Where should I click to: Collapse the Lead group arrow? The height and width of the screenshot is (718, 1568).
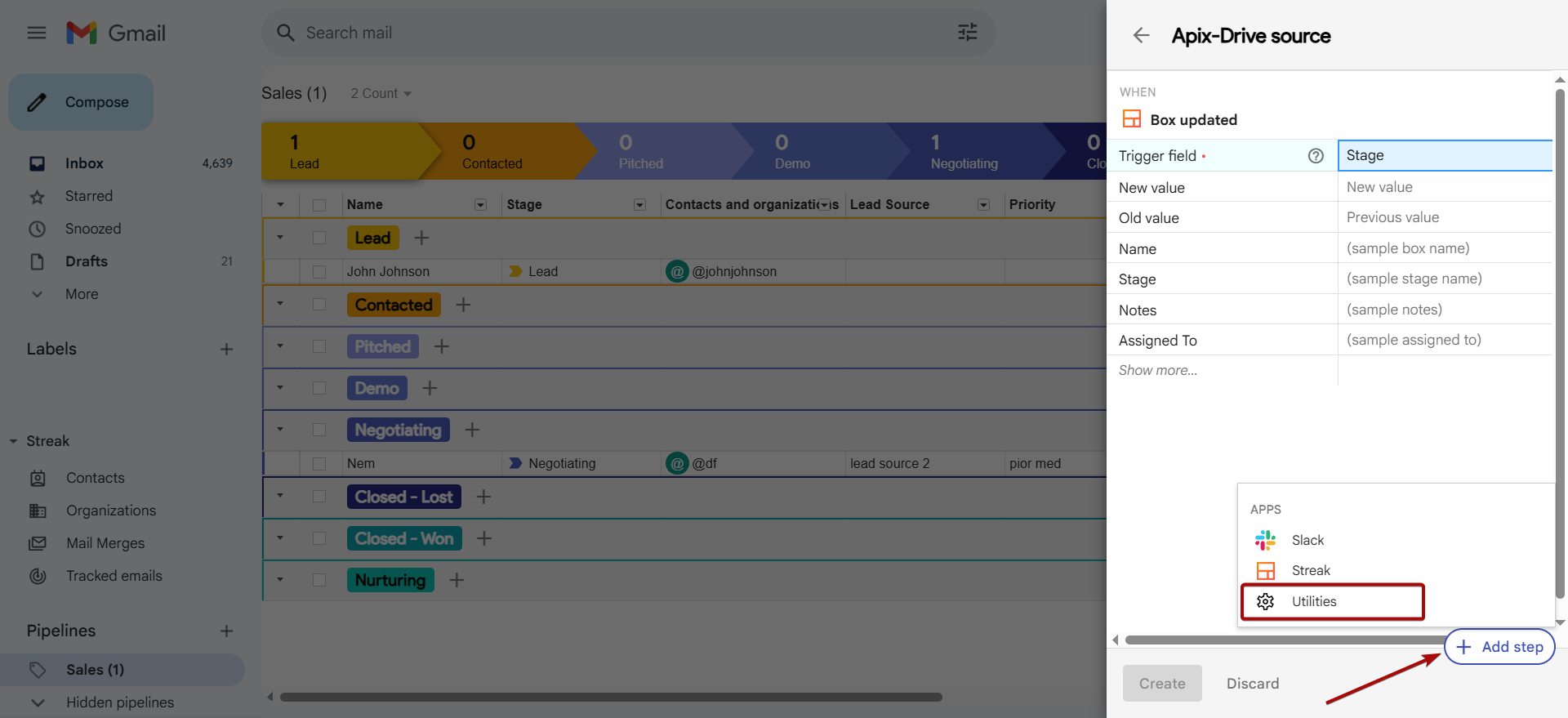pos(280,238)
